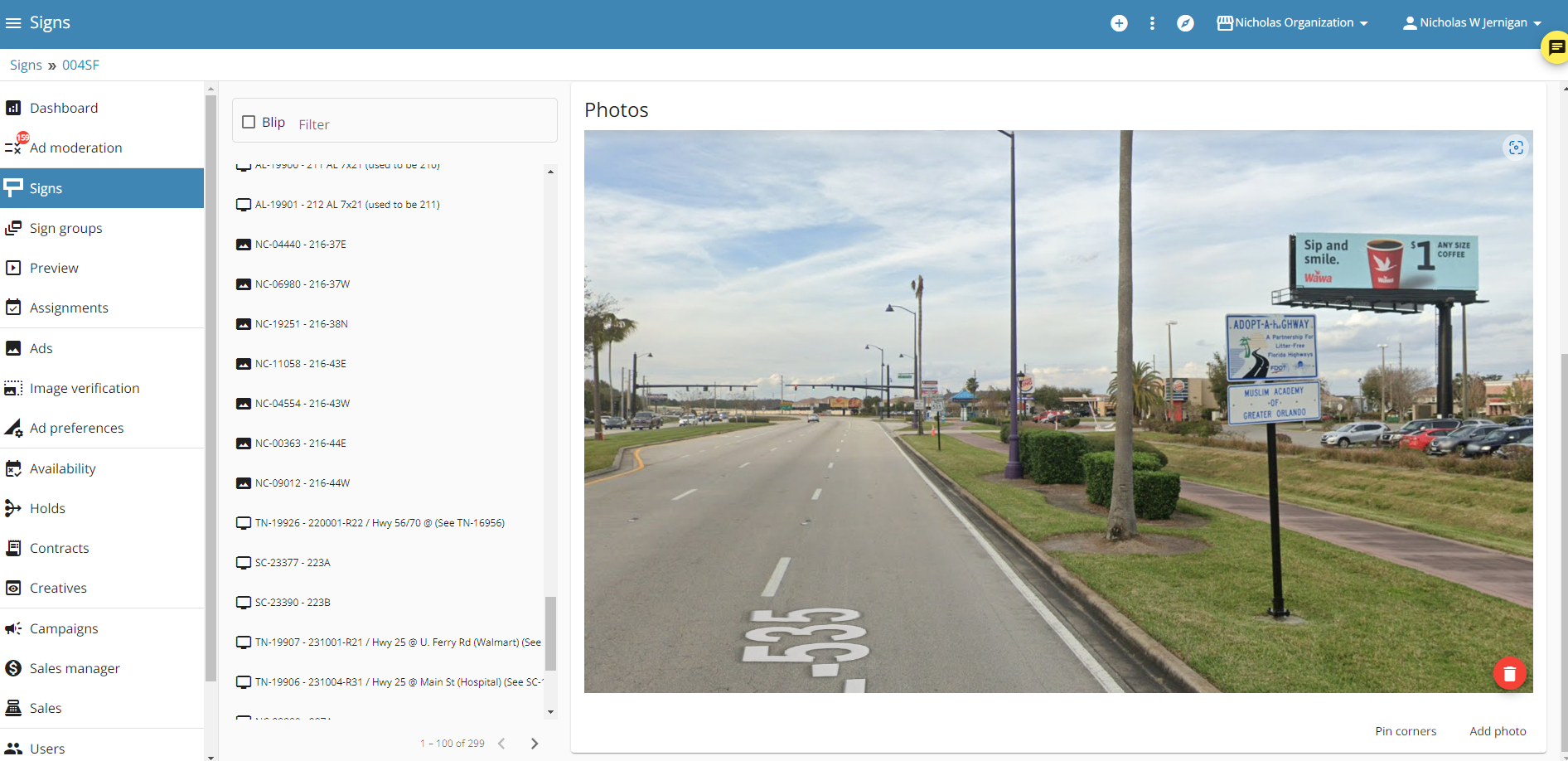
Task: Click the billboard street photo
Action: click(x=1058, y=411)
